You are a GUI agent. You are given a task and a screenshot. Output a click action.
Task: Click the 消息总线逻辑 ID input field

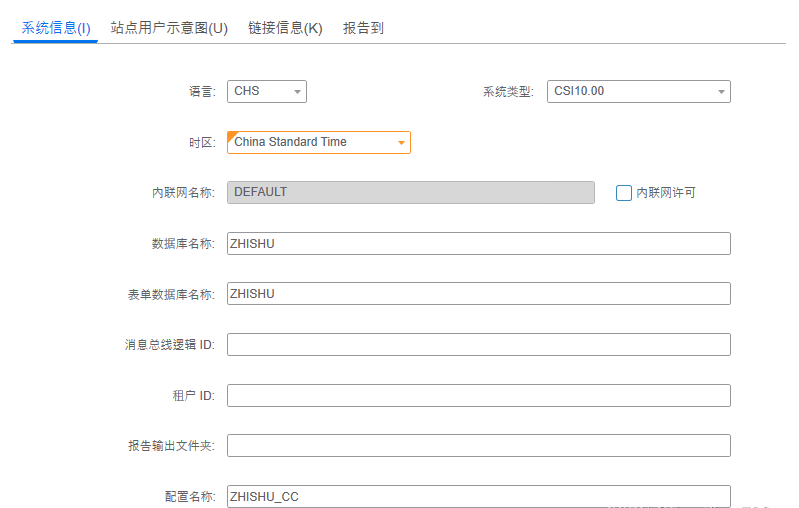pos(479,344)
